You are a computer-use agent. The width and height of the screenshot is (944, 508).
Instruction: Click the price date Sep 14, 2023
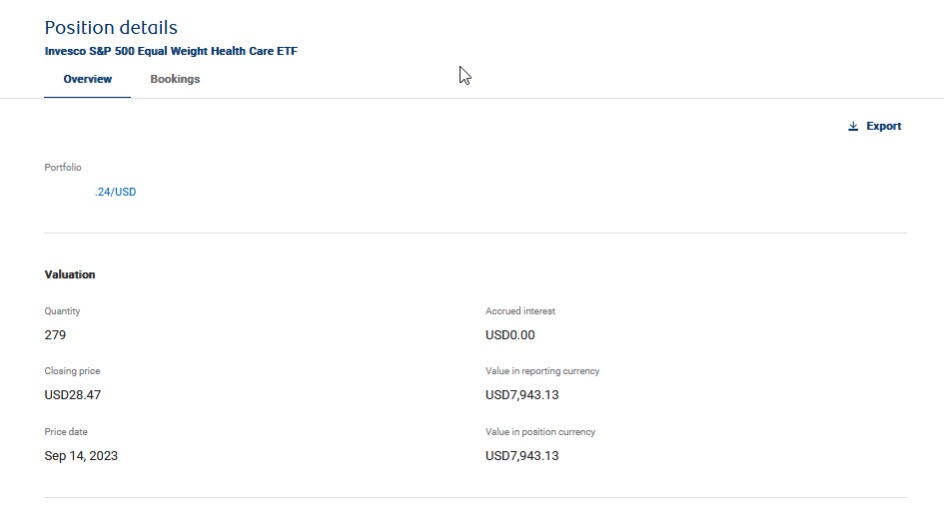(x=81, y=456)
